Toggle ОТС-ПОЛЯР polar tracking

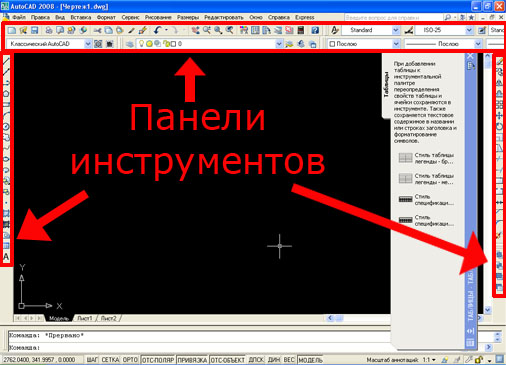[158, 360]
